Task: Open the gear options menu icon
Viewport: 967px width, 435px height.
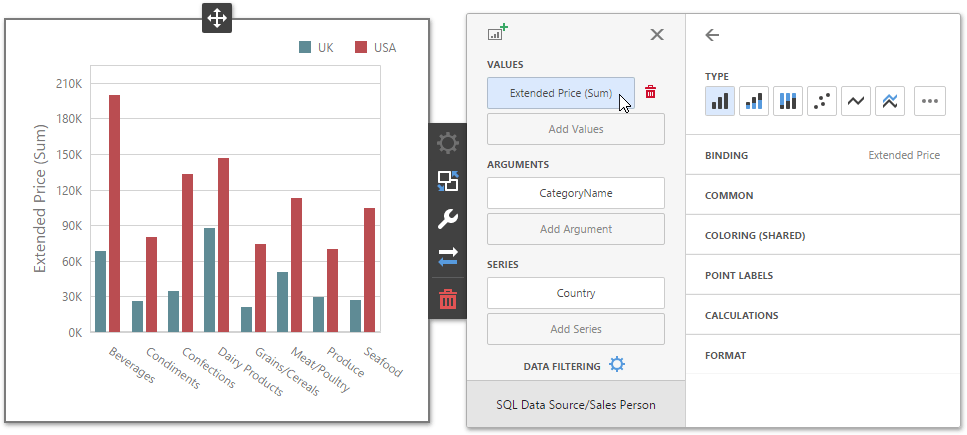Action: click(x=448, y=143)
